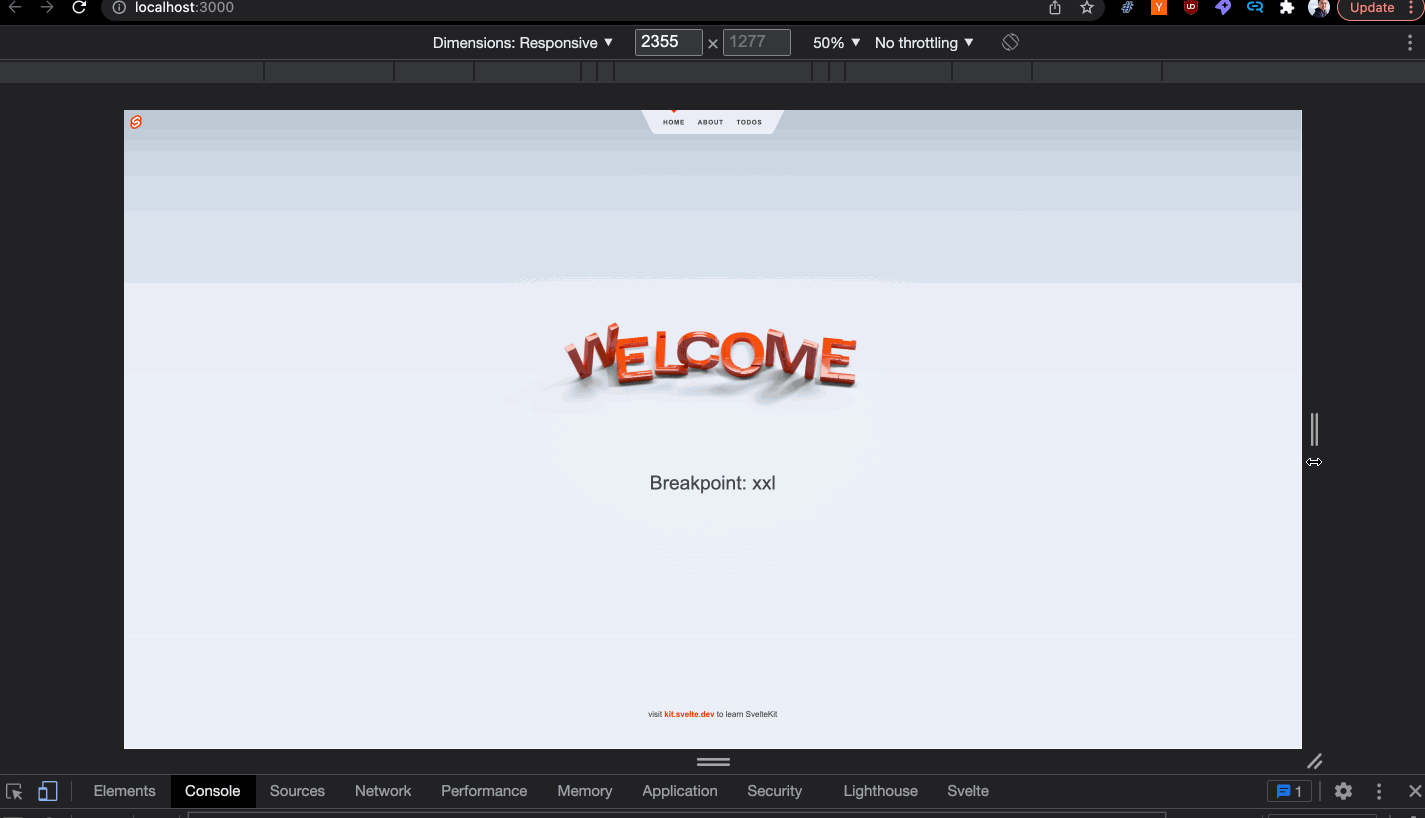The image size is (1425, 818).
Task: Rotate the device viewport orientation
Action: [1011, 42]
